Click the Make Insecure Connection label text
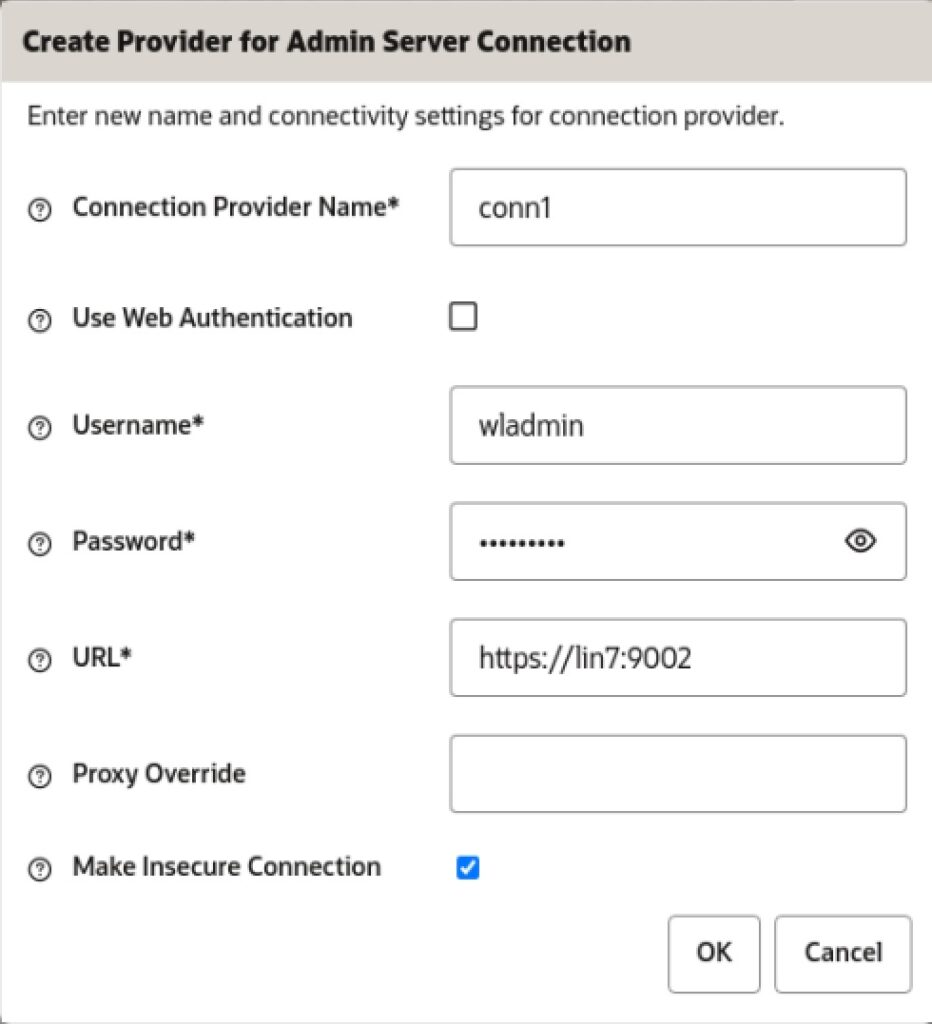Viewport: 932px width, 1024px height. pyautogui.click(x=227, y=867)
